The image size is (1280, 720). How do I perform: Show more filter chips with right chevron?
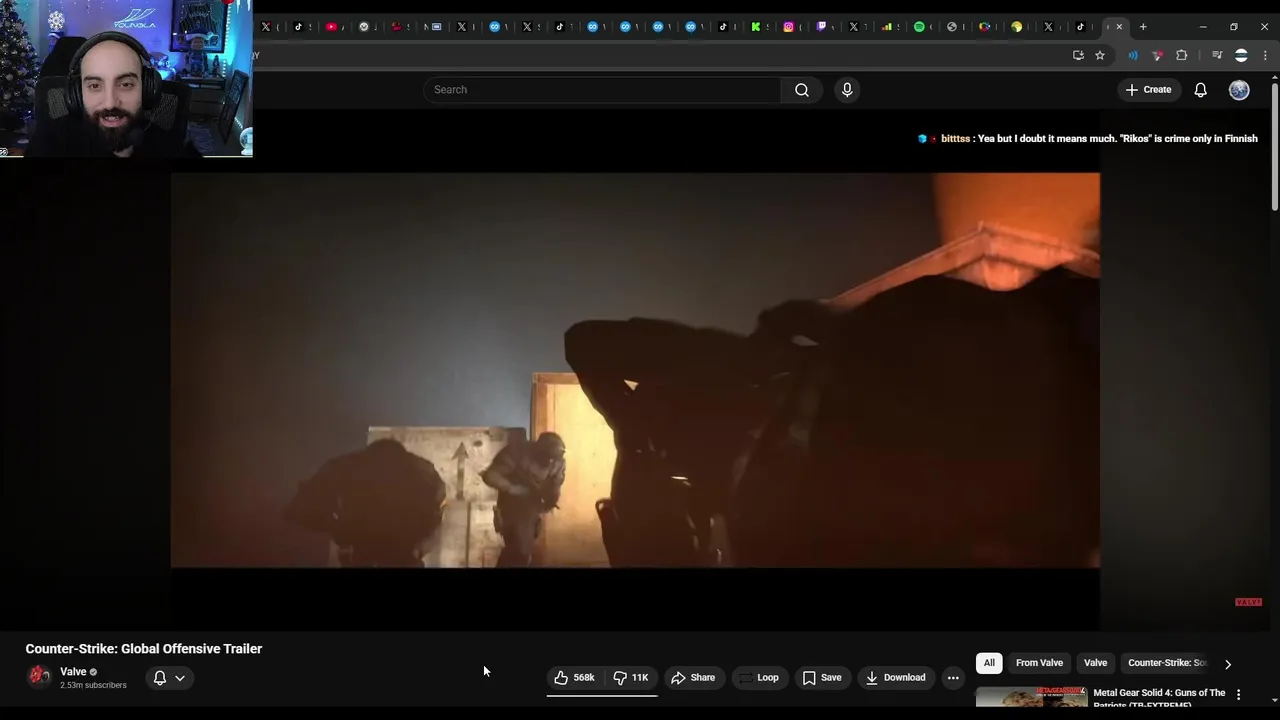(x=1228, y=664)
